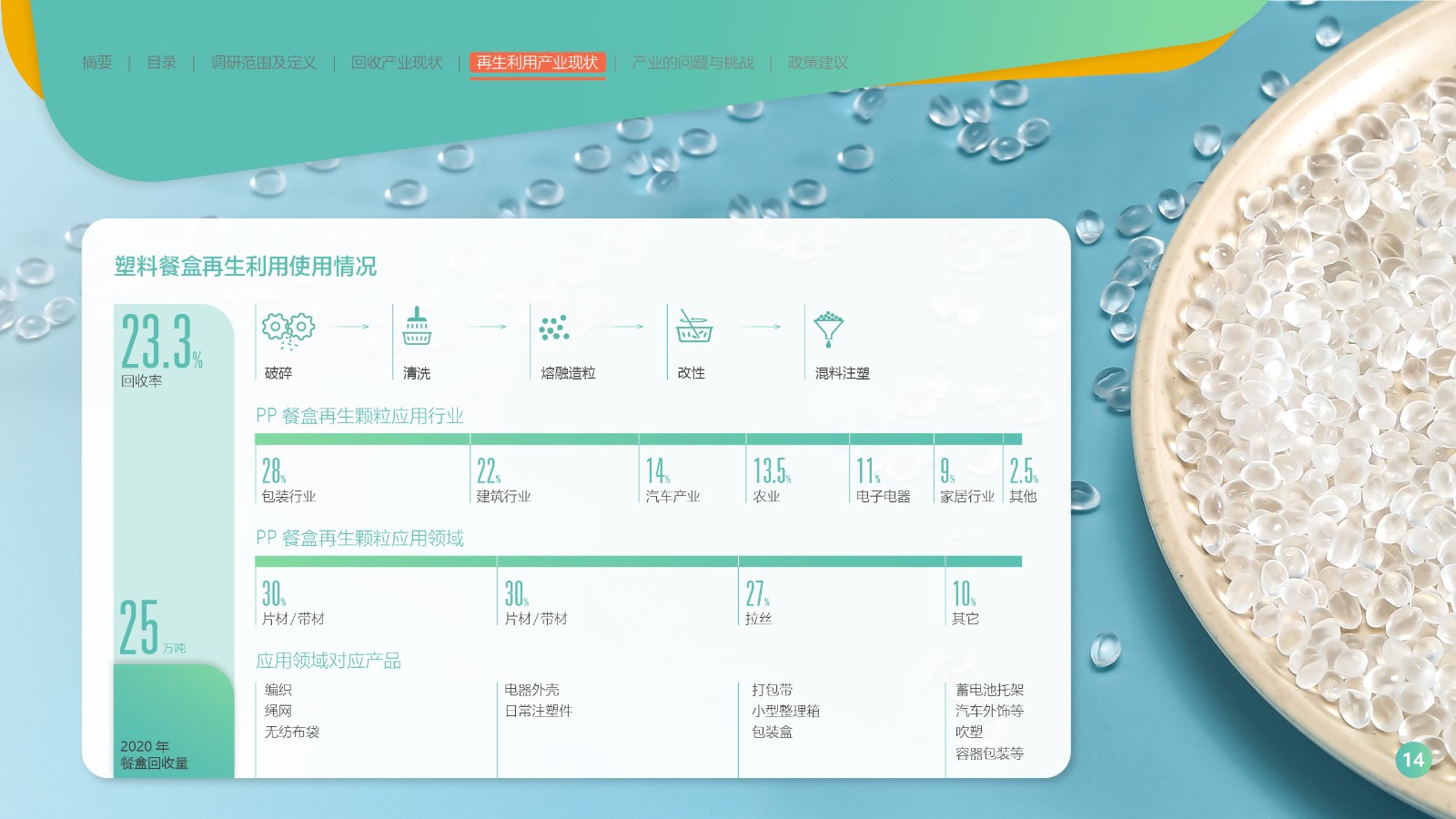Click the 改性 step label
This screenshot has height=819, width=1456.
click(692, 373)
